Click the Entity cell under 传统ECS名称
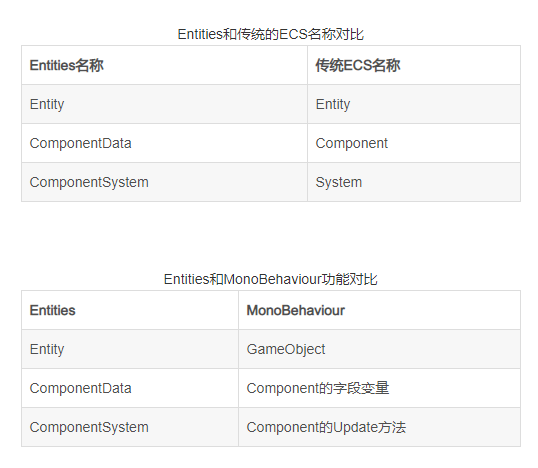 (x=414, y=104)
